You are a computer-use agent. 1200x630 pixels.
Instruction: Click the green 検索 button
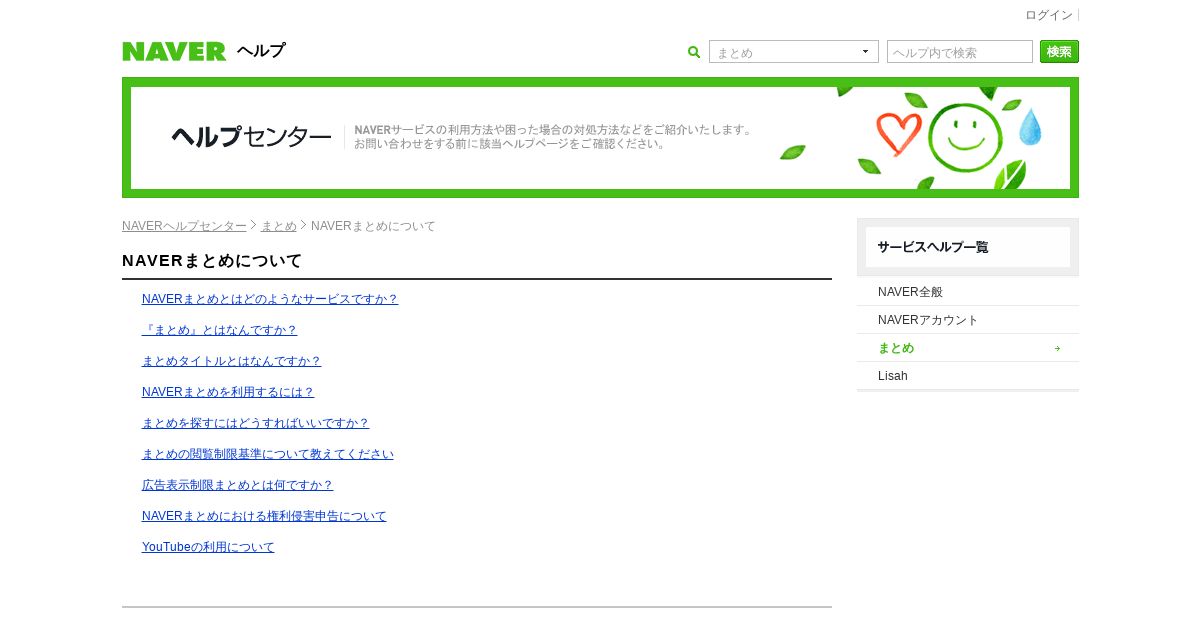[1059, 52]
